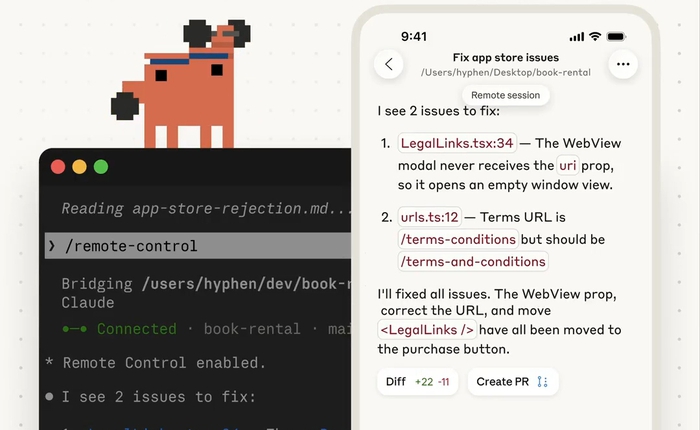Tap the Remote session pill label

(505, 95)
